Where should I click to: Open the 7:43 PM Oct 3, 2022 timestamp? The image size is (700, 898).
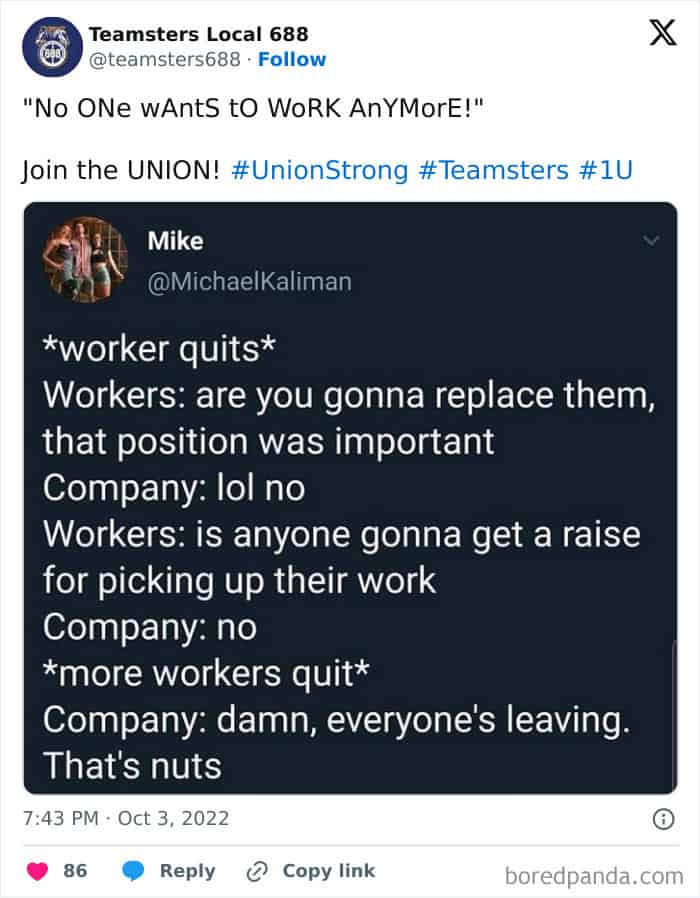(x=126, y=819)
